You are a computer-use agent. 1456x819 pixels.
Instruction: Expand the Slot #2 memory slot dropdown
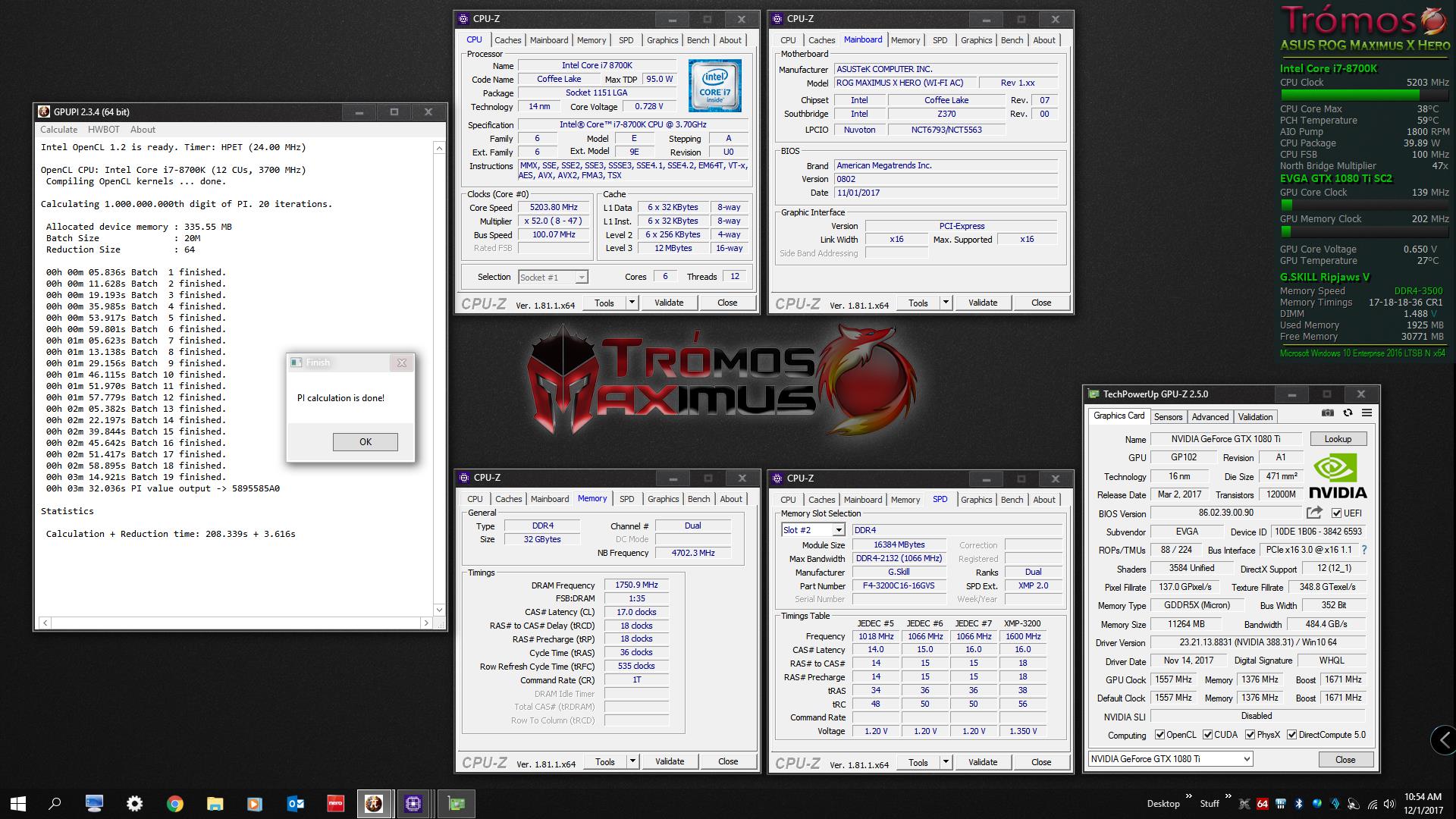839,530
